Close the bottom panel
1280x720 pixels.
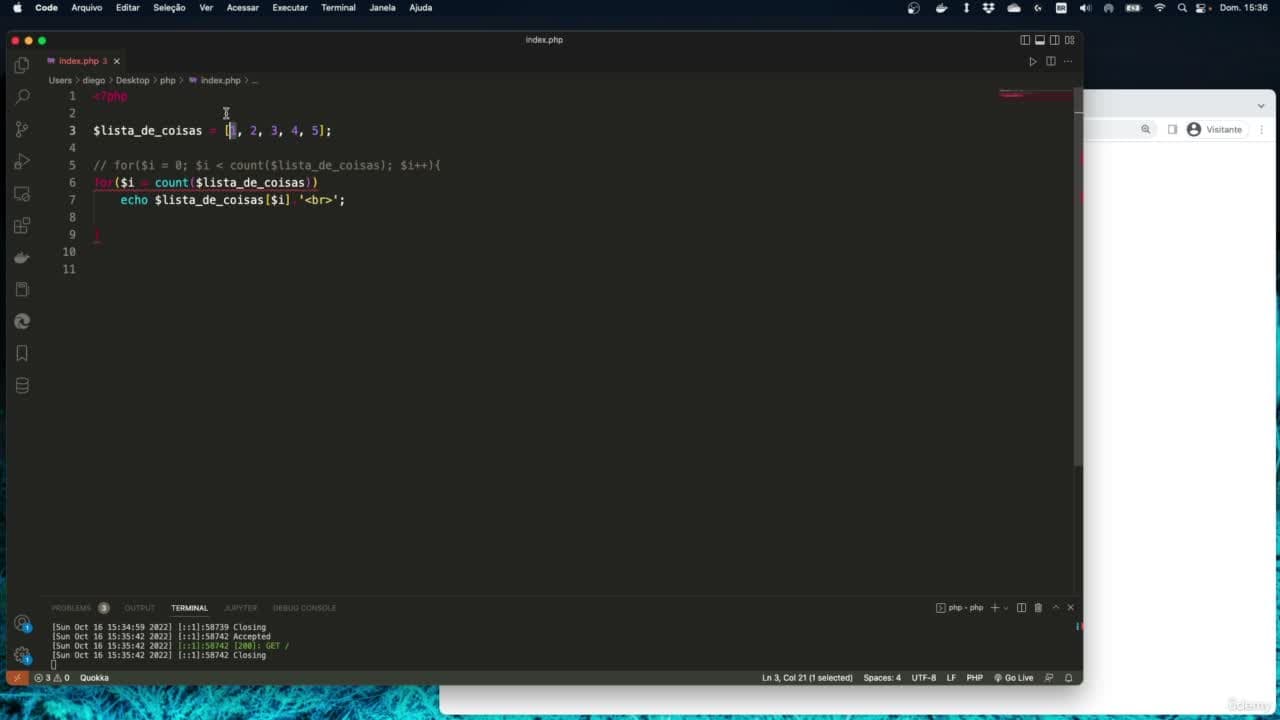[1070, 608]
